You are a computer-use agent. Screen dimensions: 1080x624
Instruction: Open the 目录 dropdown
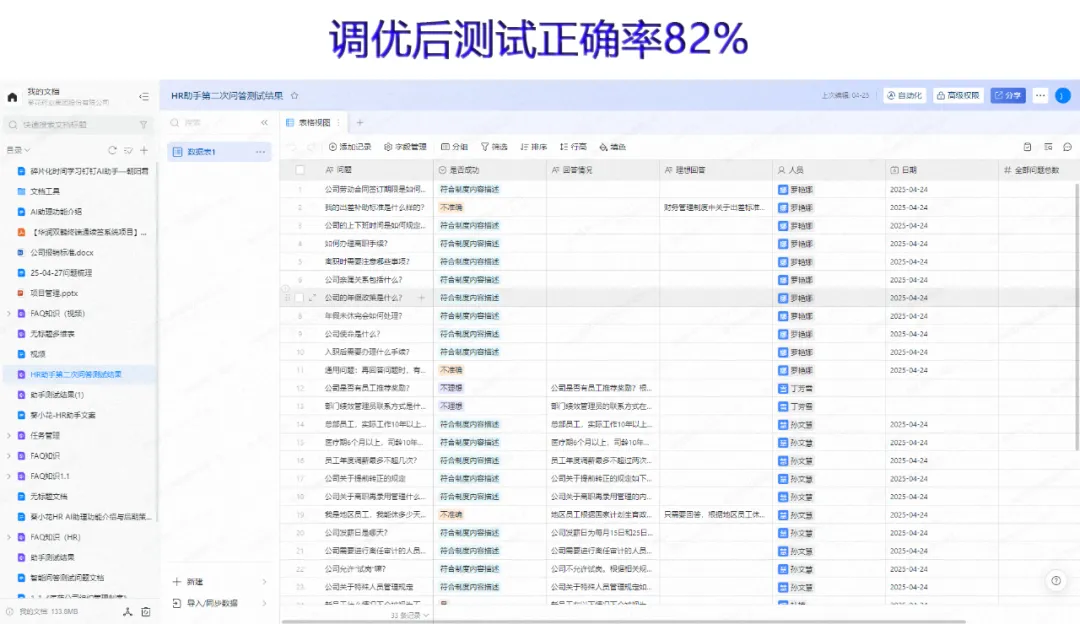18,149
